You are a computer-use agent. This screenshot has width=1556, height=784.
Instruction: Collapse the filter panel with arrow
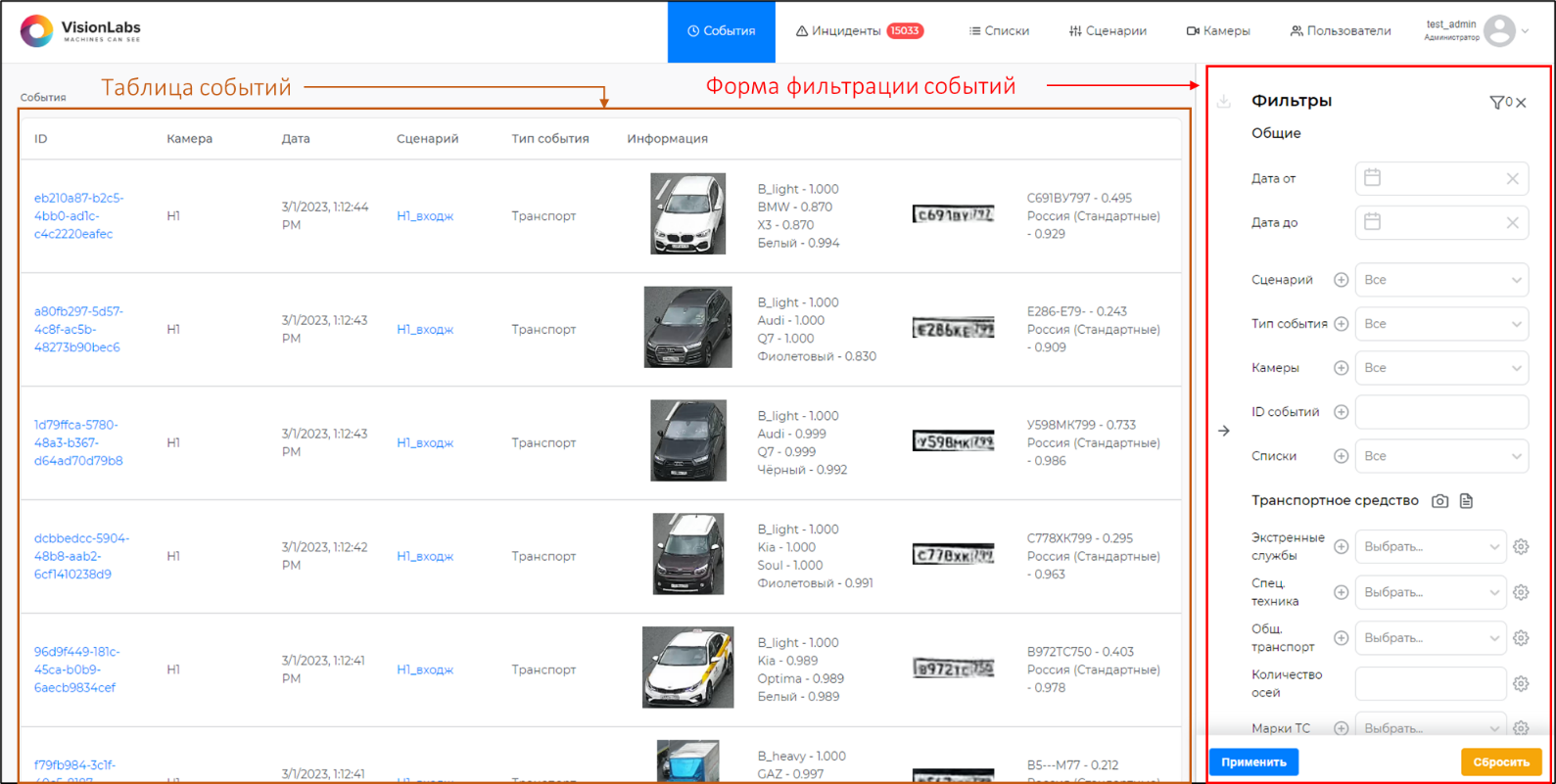(1224, 431)
